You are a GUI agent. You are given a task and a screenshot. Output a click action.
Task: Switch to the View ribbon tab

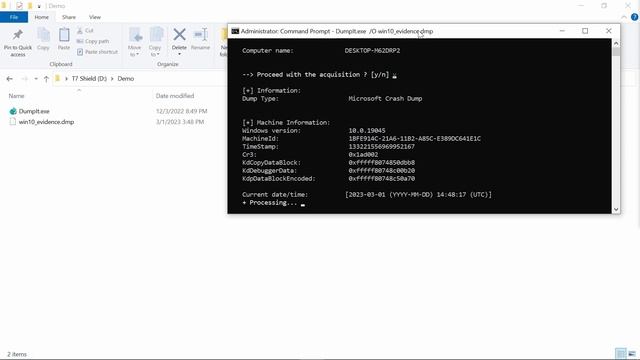coord(95,17)
